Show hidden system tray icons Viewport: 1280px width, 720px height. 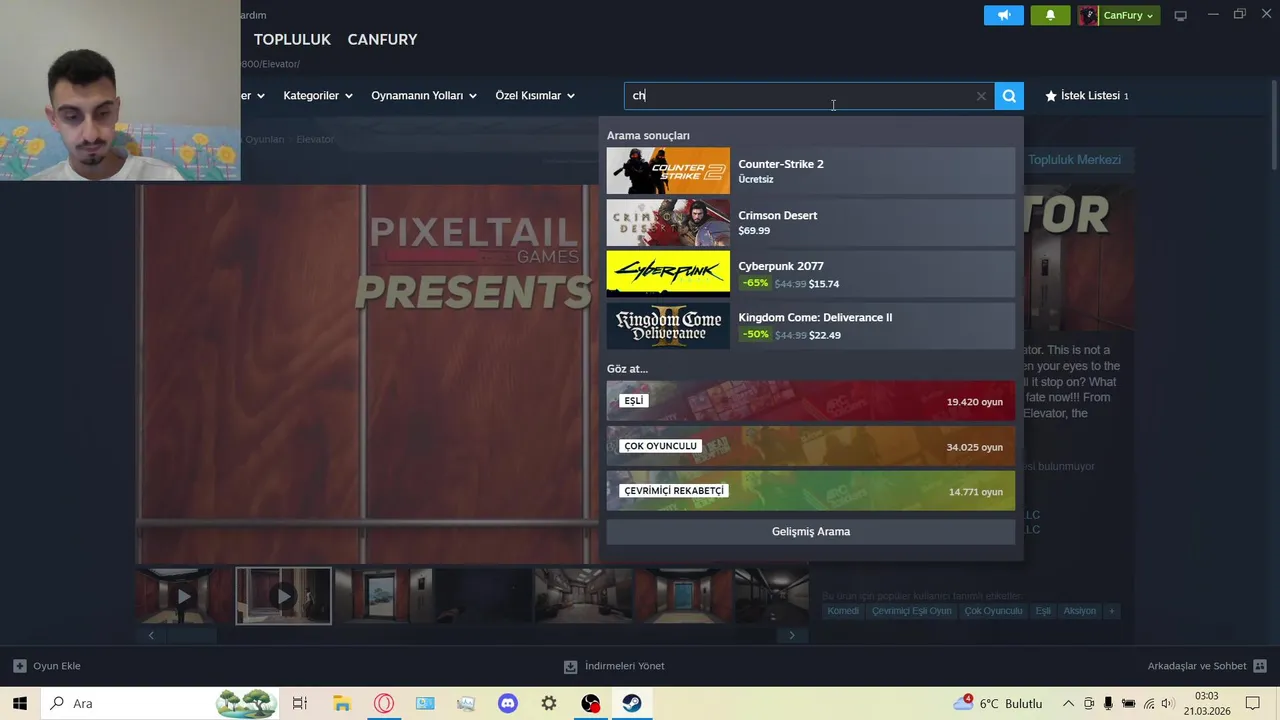pyautogui.click(x=1068, y=703)
